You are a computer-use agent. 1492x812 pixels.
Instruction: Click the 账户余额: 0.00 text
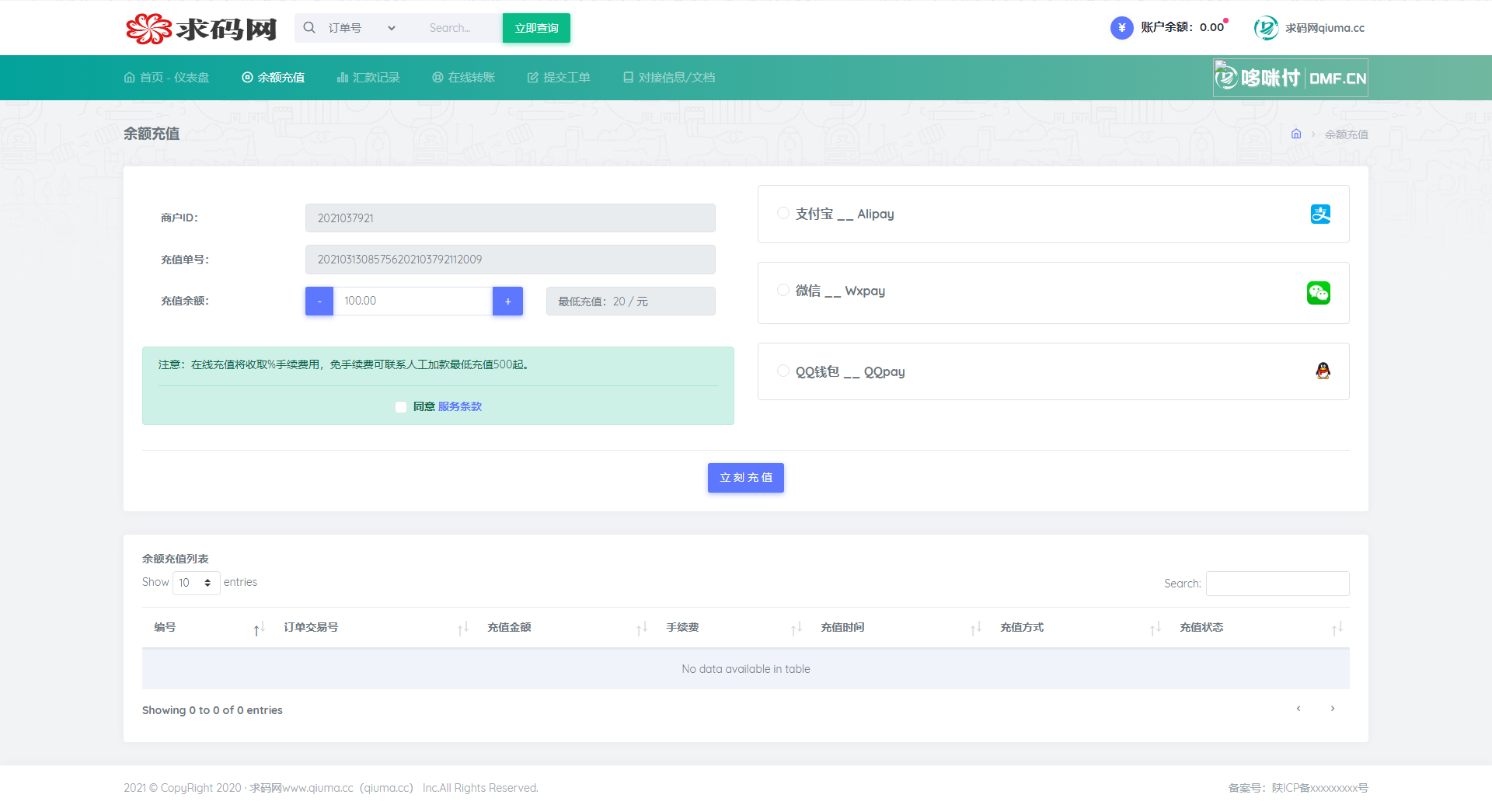(x=1182, y=27)
